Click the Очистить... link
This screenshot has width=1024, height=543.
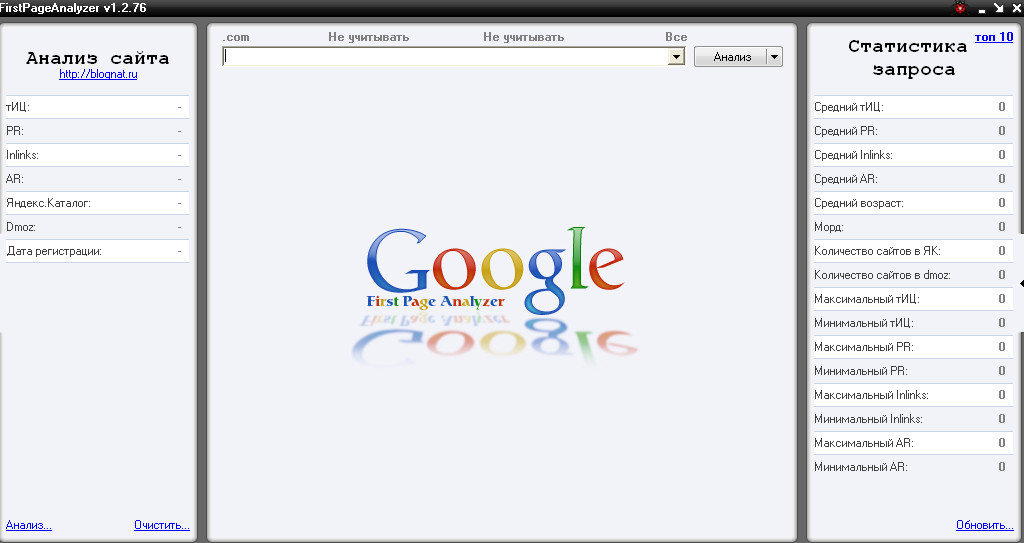tap(161, 525)
